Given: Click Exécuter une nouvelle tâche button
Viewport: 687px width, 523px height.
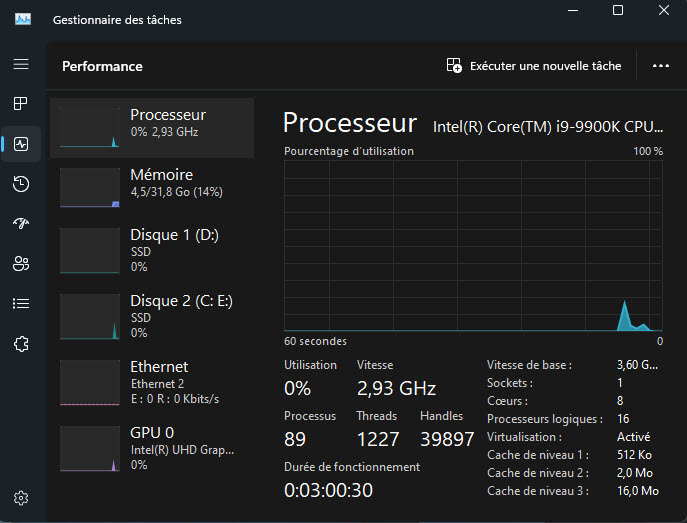Looking at the screenshot, I should (534, 66).
